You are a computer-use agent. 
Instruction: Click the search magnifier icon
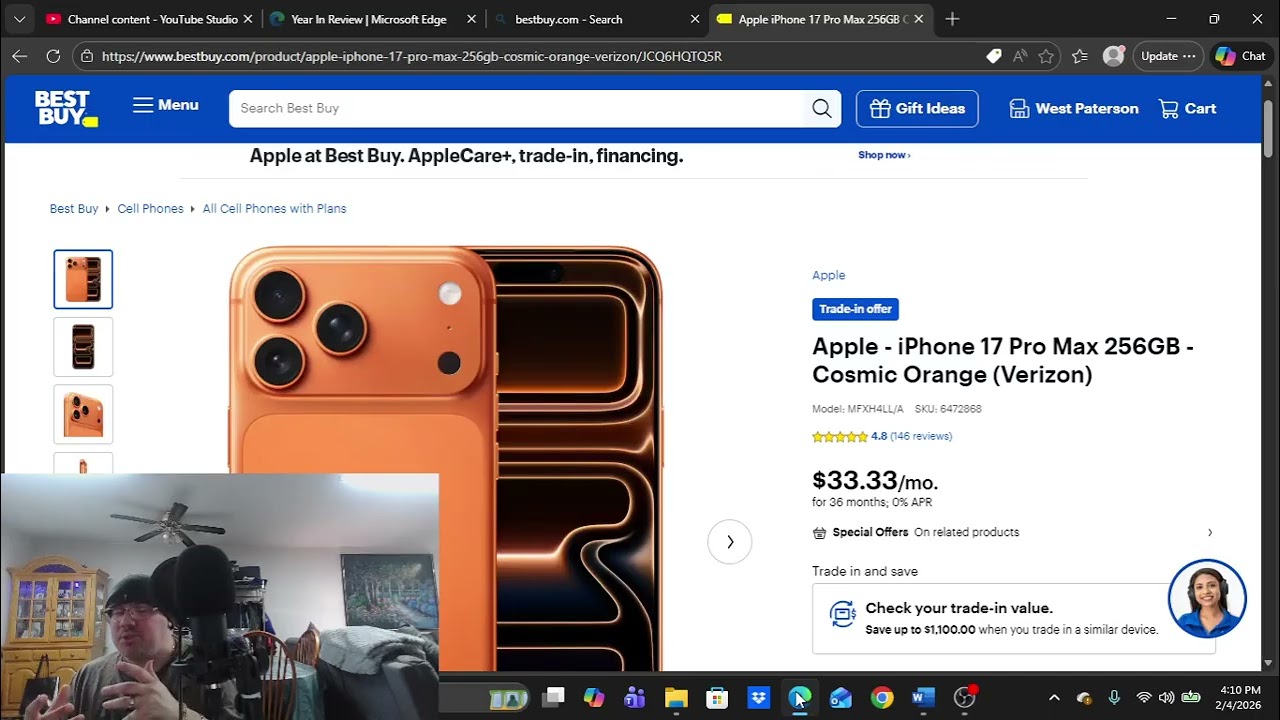[x=822, y=108]
